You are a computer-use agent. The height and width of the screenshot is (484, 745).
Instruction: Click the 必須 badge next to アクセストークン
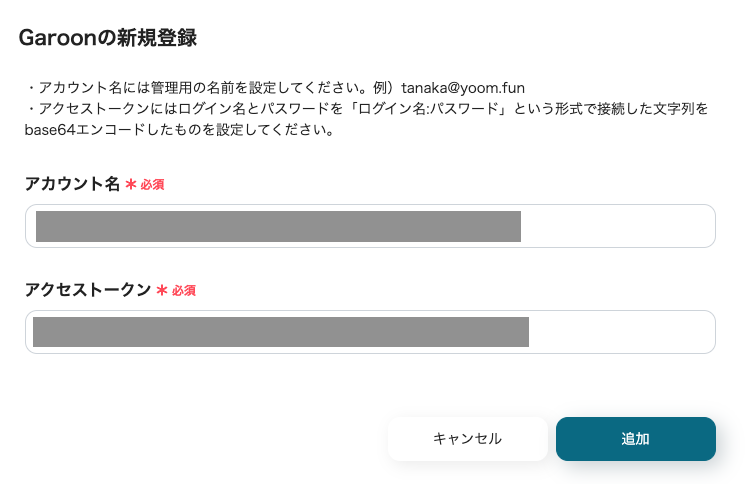coord(184,291)
